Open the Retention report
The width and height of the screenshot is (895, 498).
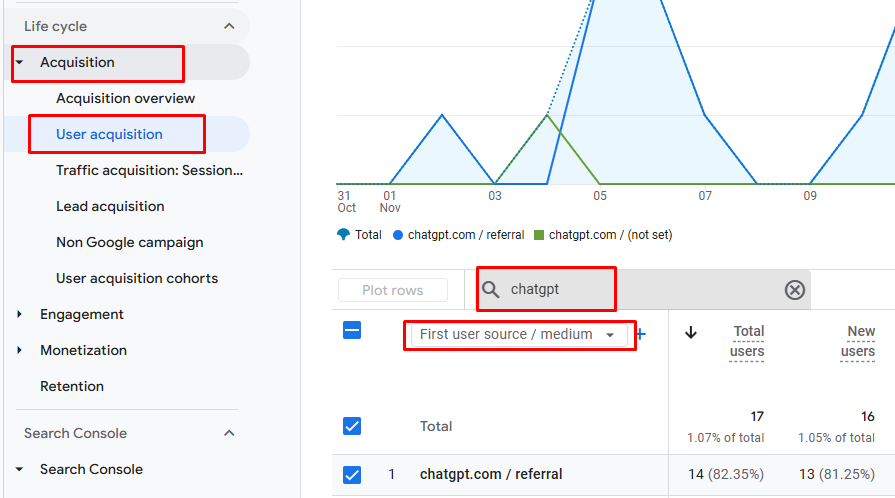click(x=72, y=386)
